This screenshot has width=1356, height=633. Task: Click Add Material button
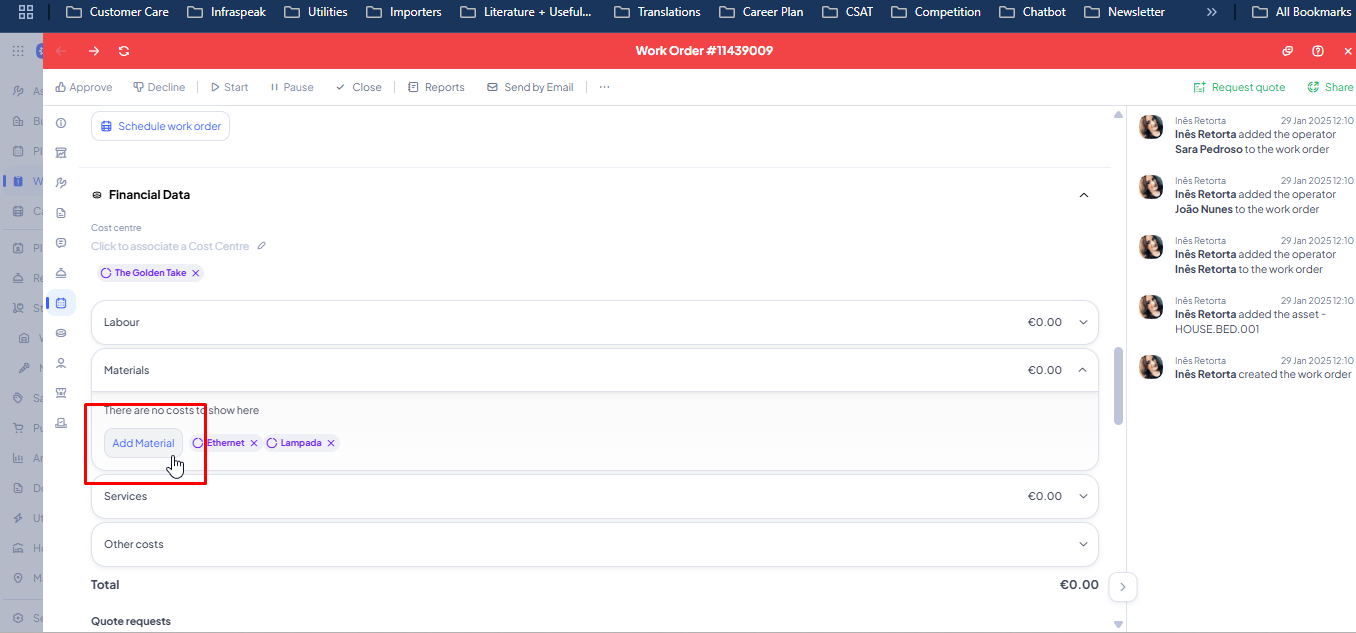point(143,443)
